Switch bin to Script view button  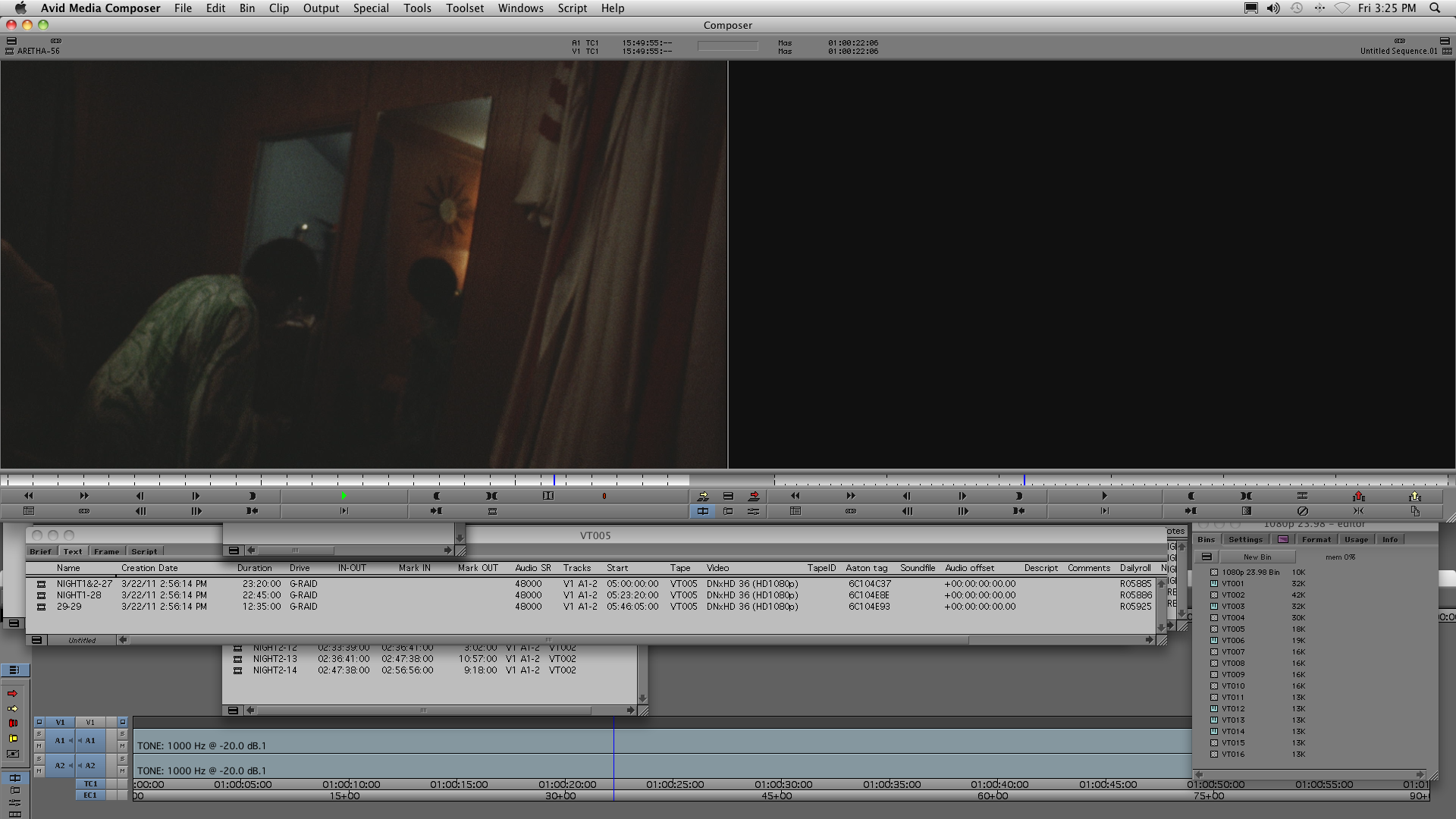(x=143, y=551)
